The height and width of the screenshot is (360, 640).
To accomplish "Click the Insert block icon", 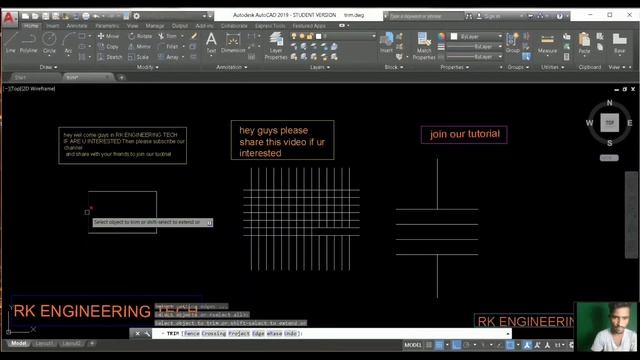I will [386, 43].
